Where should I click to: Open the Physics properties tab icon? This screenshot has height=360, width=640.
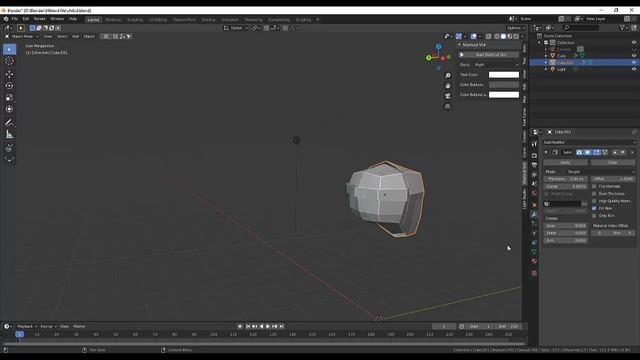(x=534, y=233)
